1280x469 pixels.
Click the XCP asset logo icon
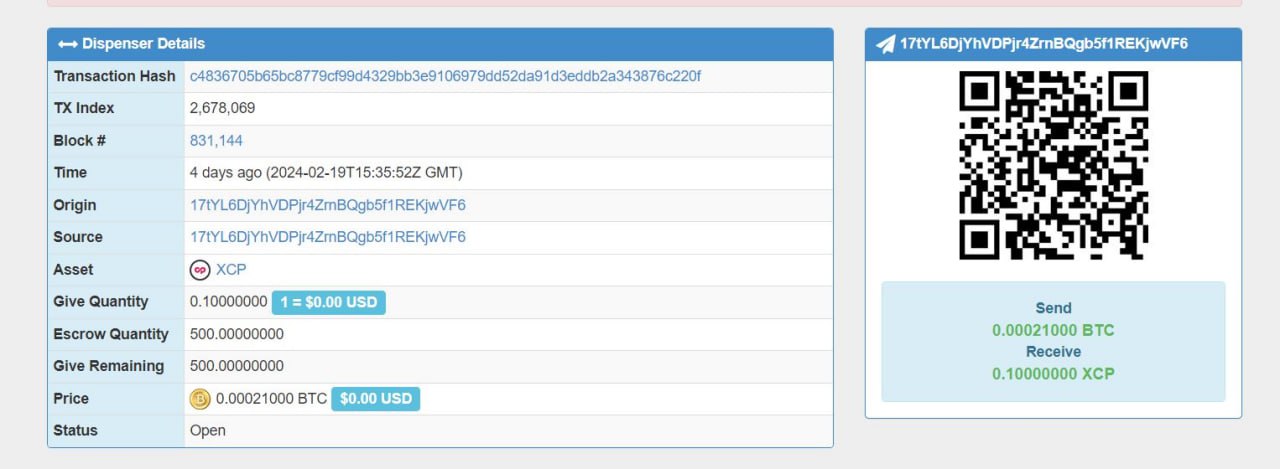coord(200,270)
